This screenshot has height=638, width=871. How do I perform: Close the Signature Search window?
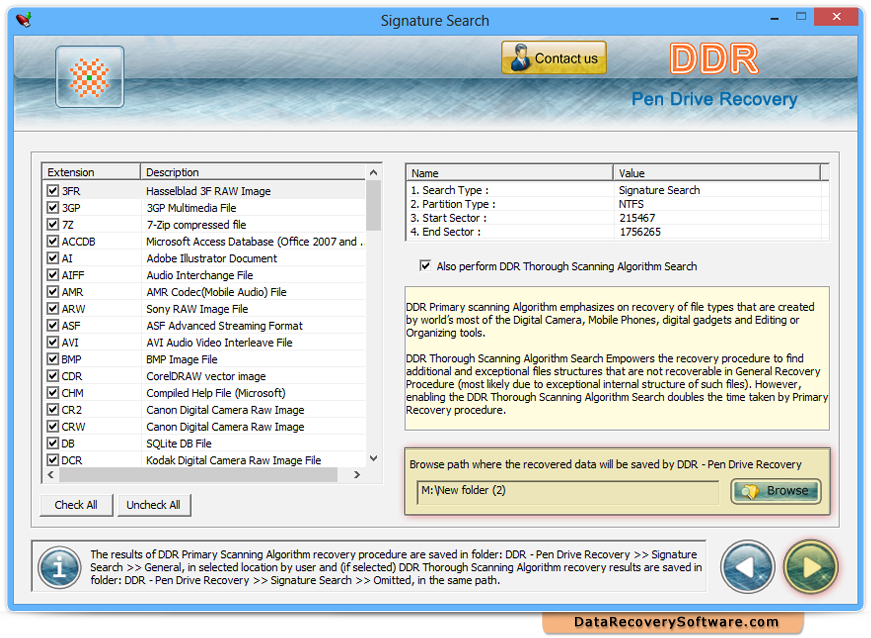[x=836, y=17]
